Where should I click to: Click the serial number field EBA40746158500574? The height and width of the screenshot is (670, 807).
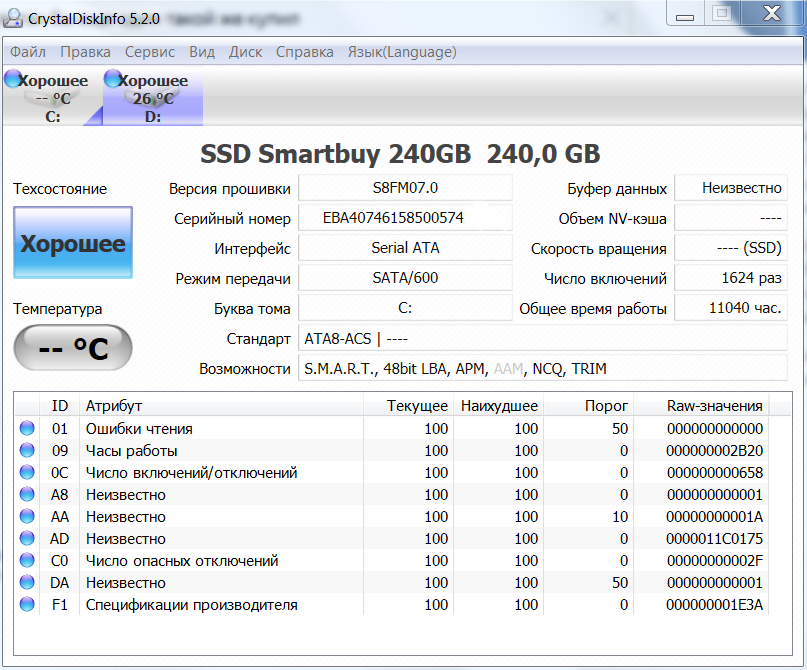[405, 218]
